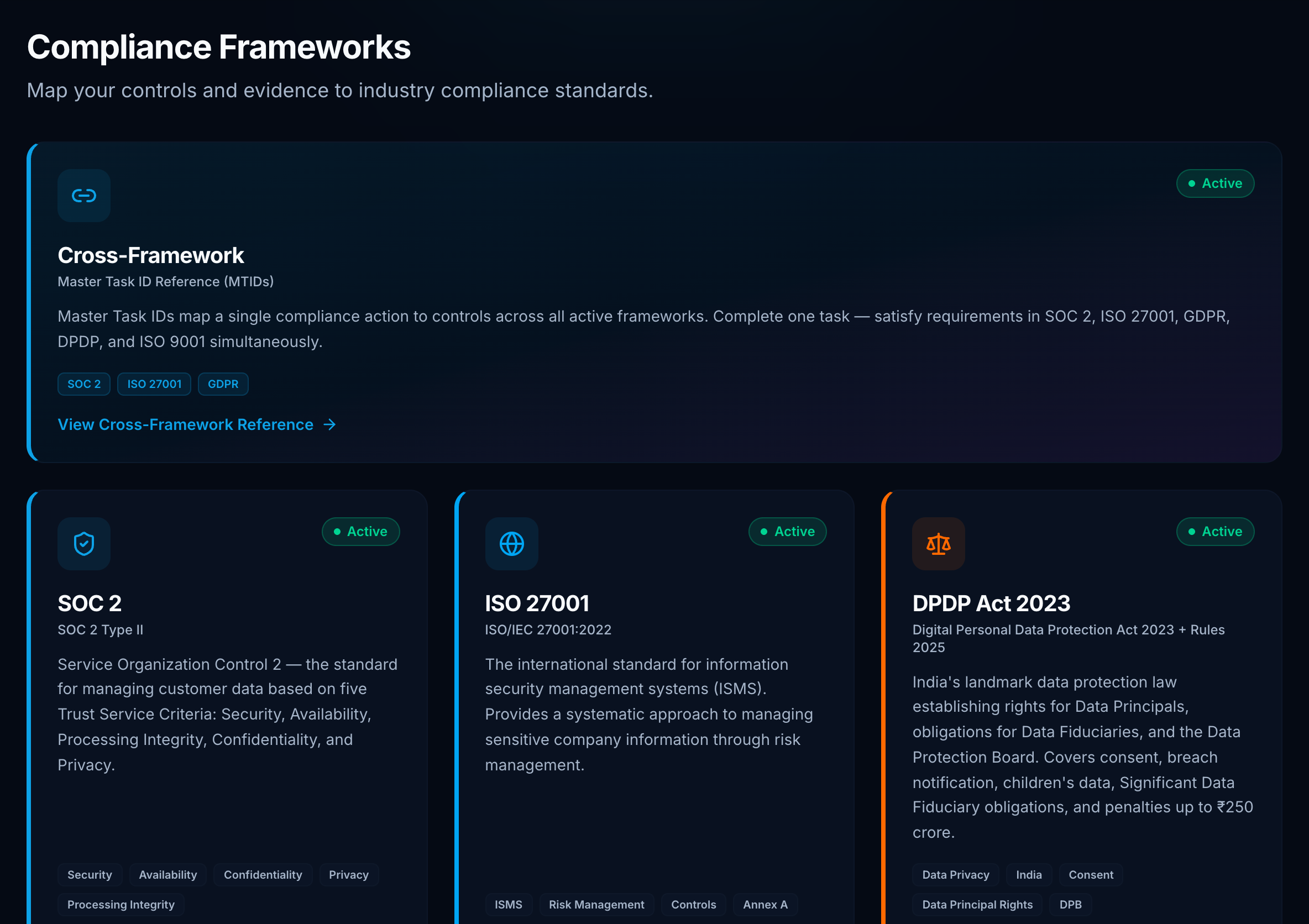Screen dimensions: 1309x924
Task: Click the 'ISO/IEC 27001:2022' subtitle
Action: [548, 629]
